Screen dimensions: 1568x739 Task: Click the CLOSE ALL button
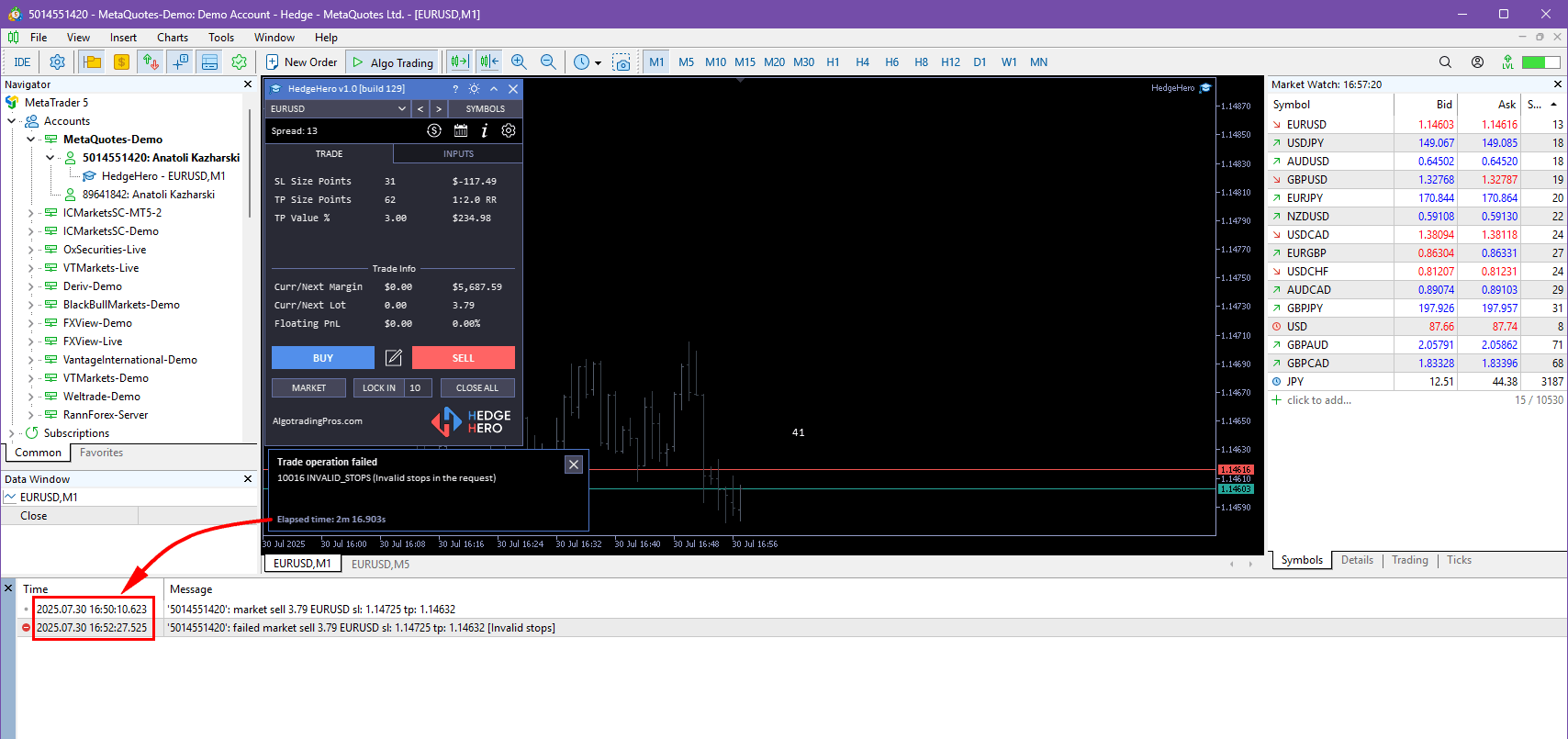(x=477, y=388)
